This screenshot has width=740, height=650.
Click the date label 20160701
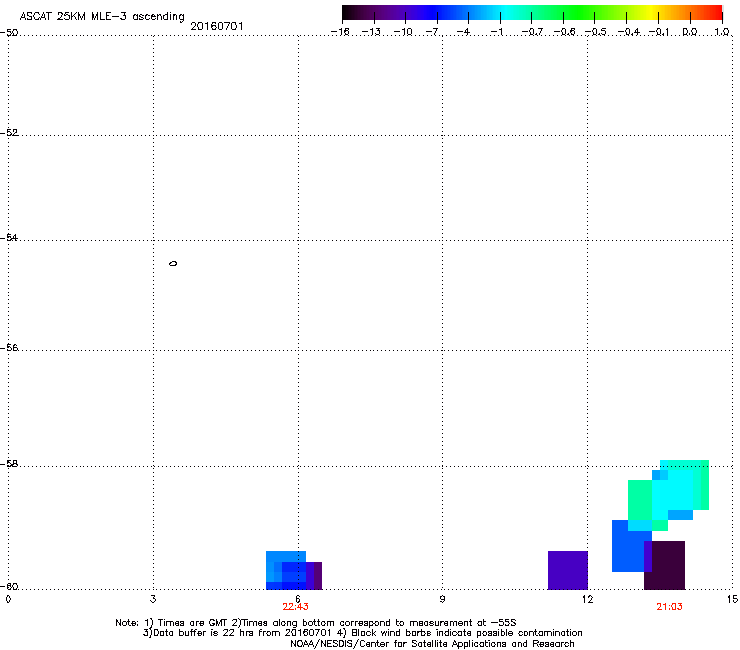click(x=217, y=26)
